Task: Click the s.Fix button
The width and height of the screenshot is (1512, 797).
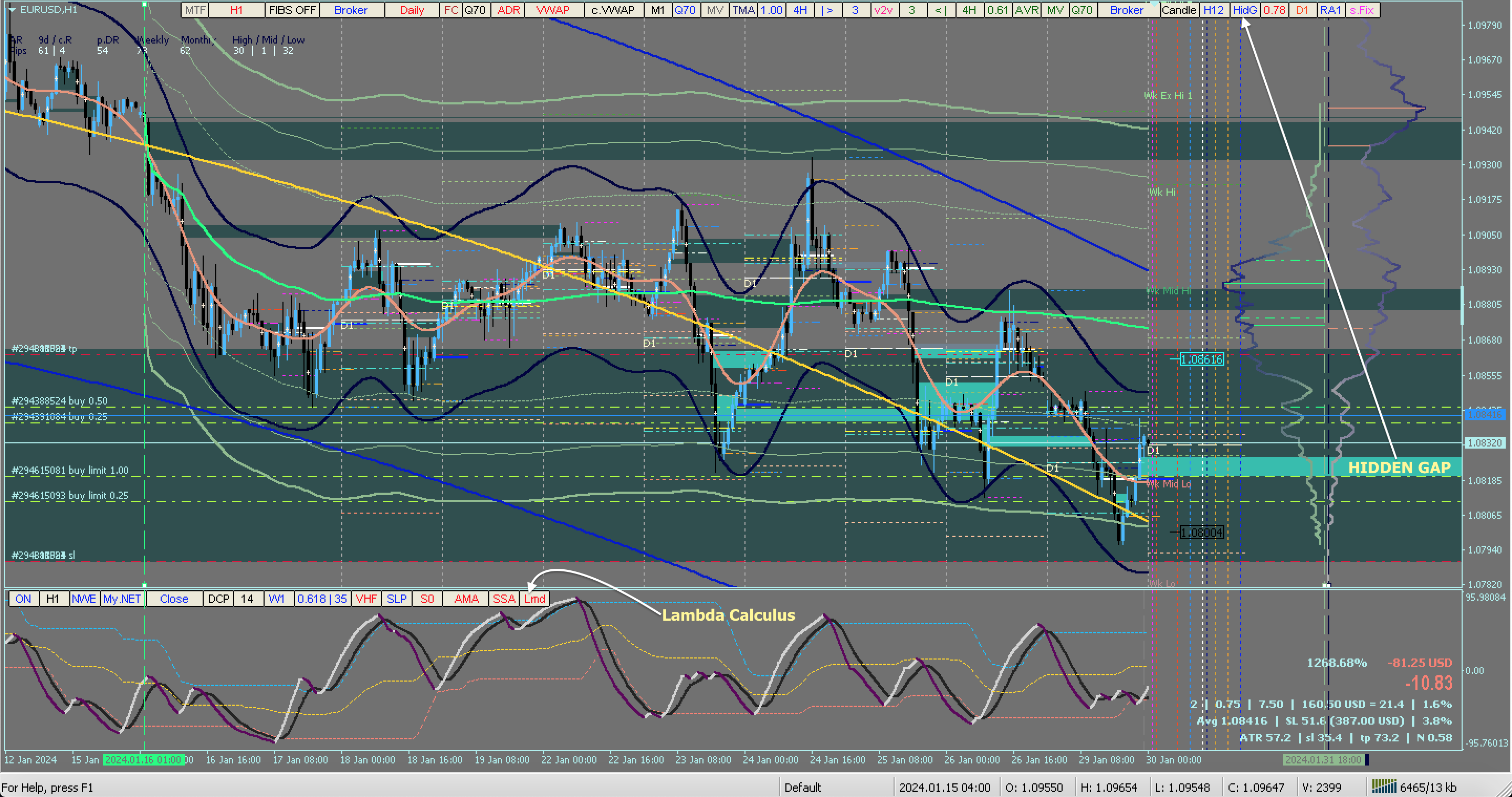Action: (1362, 10)
